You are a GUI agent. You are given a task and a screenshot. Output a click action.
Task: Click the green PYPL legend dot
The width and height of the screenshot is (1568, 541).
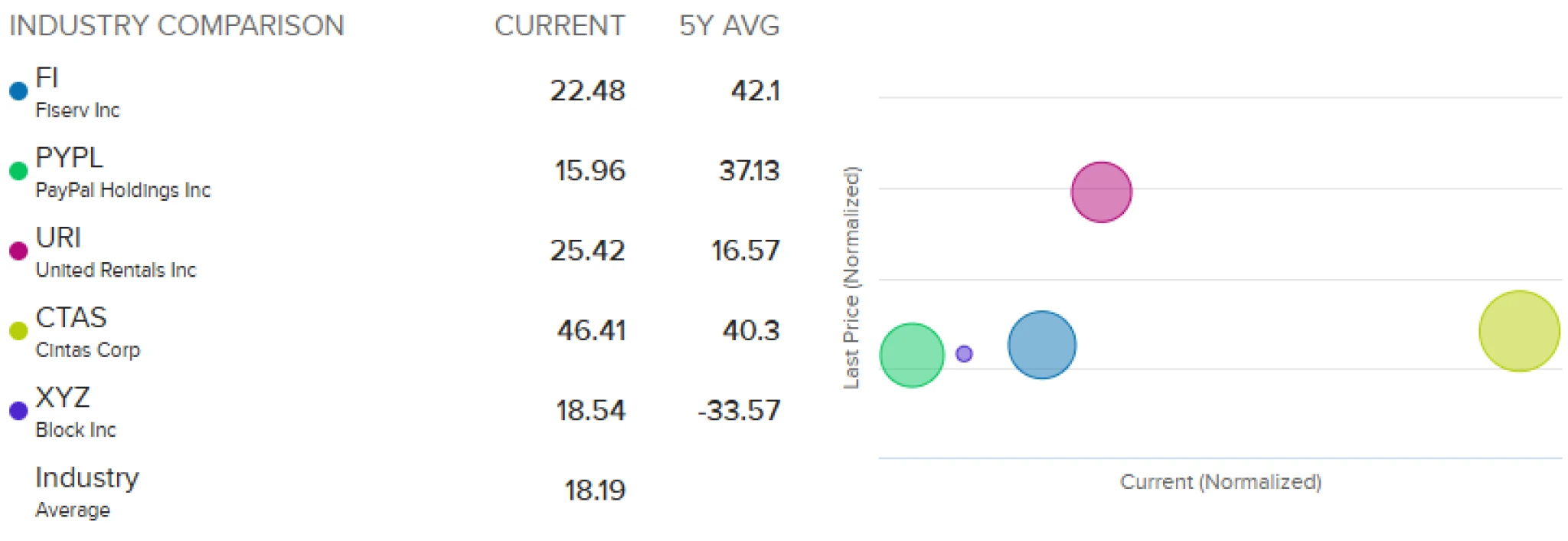[18, 171]
